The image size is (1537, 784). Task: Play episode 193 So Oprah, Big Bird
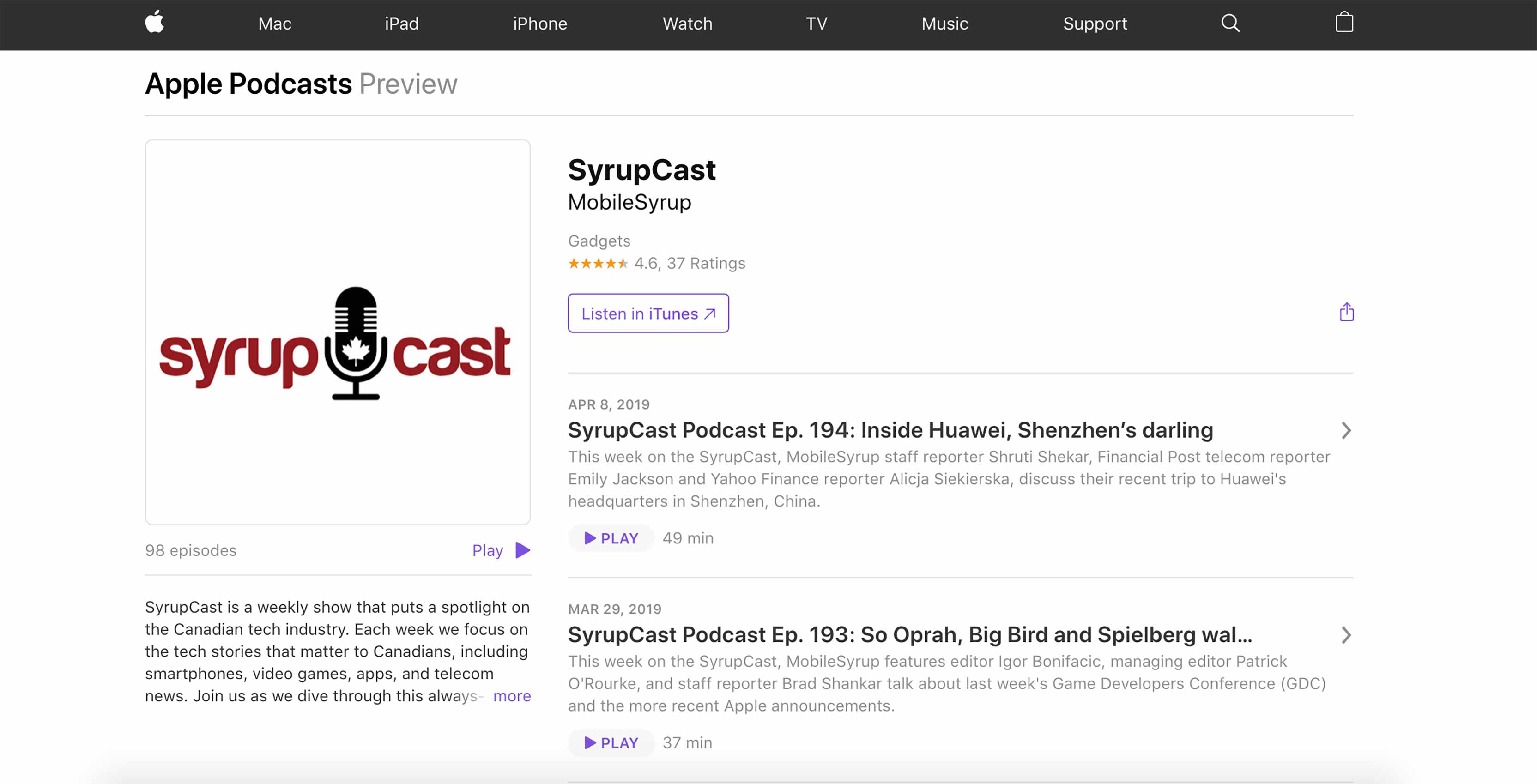click(x=611, y=742)
